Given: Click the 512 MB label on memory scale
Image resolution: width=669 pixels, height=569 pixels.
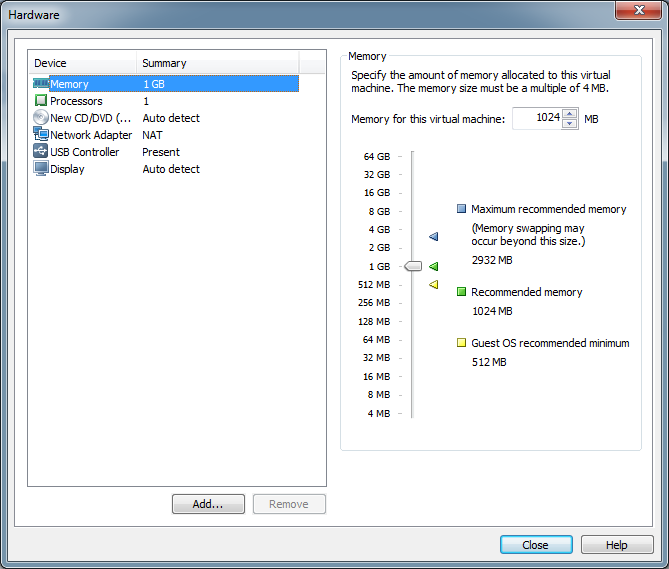Looking at the screenshot, I should [x=374, y=284].
